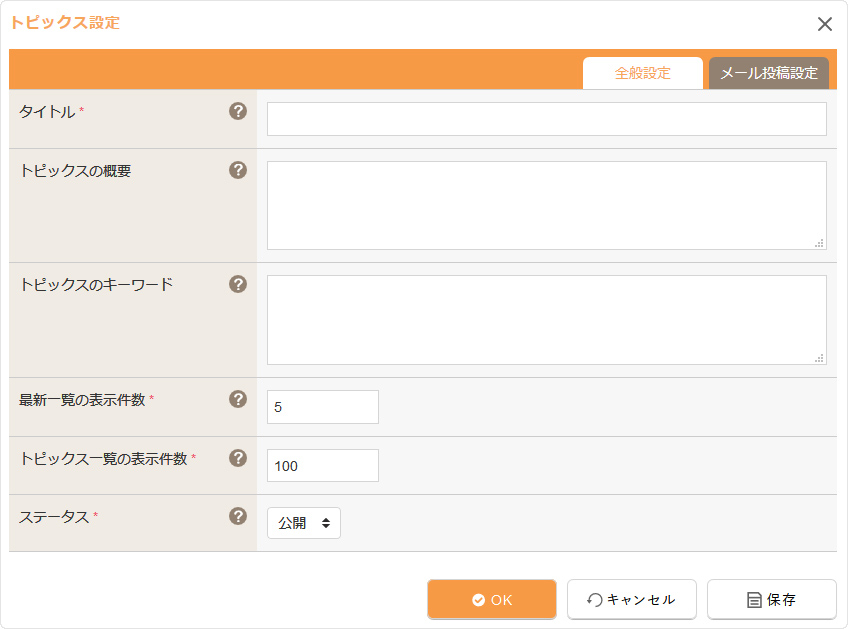Focus the タイトル text field
The height and width of the screenshot is (629, 848).
click(547, 119)
